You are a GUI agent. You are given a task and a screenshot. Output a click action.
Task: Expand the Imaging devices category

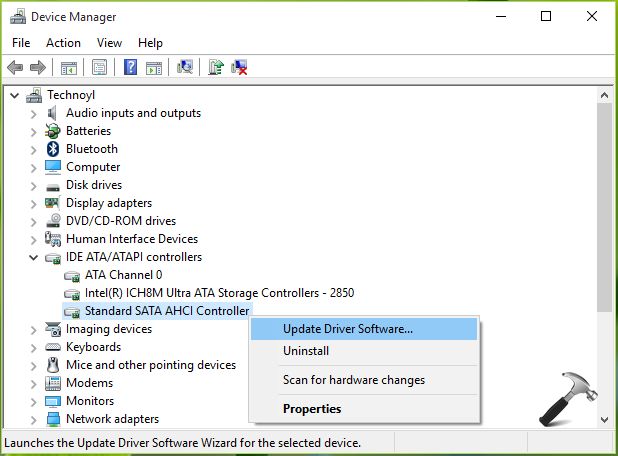[x=34, y=330]
